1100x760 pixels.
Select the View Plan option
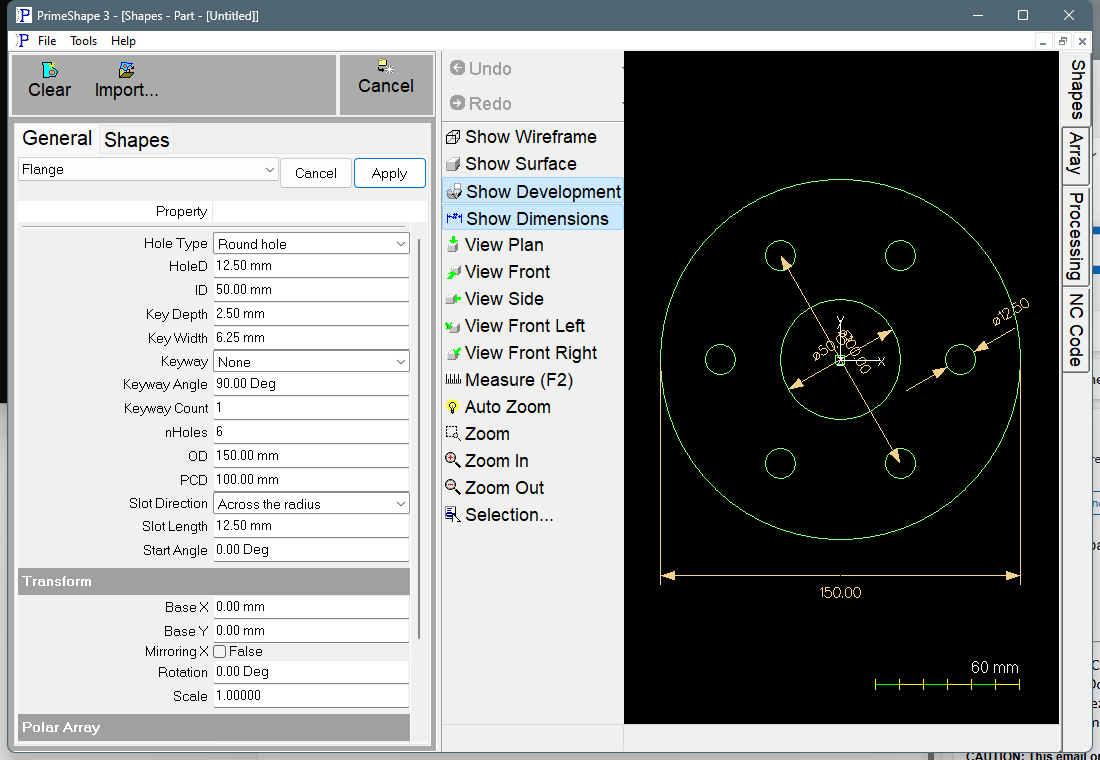(x=495, y=245)
